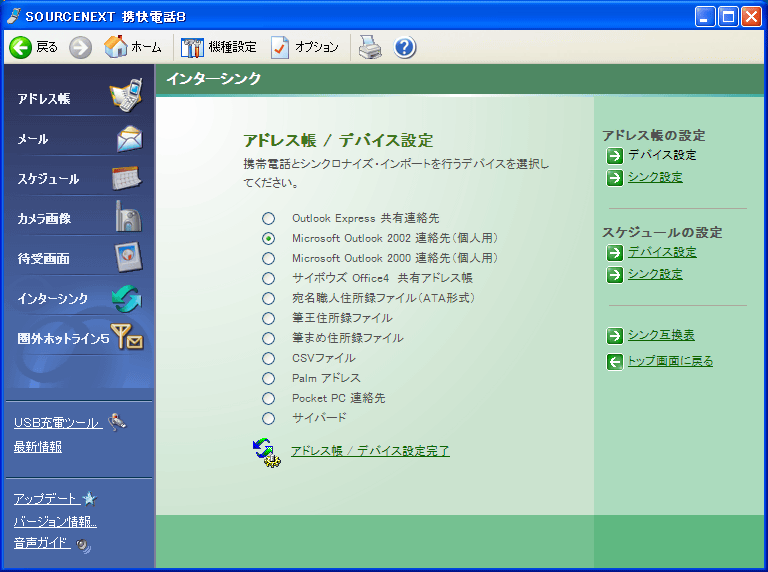
Task: Click arrow icon beside スケジュール デバイス設定
Action: (615, 253)
